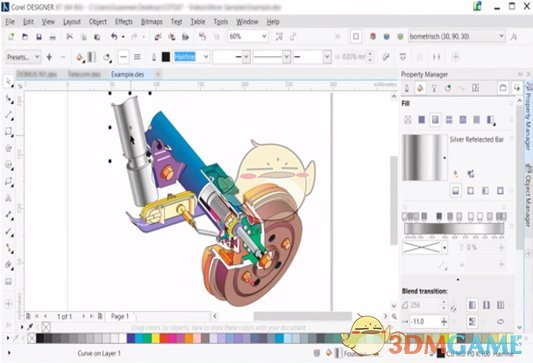Select the Text tool (letter A) in toolbox
Viewport: 533px width, 363px height.
click(x=8, y=198)
